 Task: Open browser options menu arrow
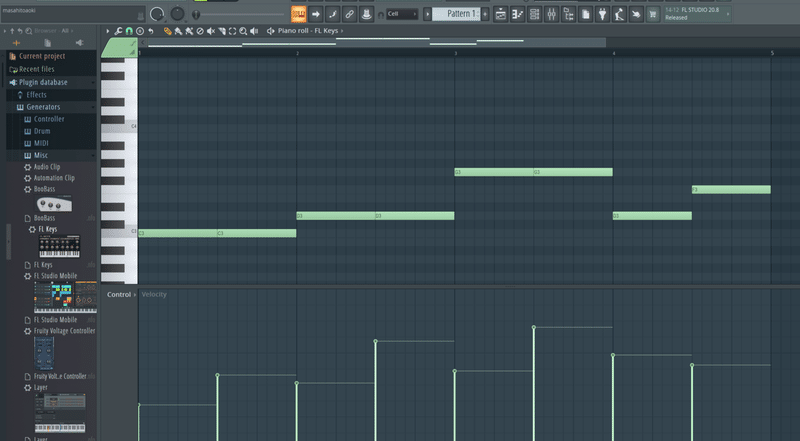5,31
